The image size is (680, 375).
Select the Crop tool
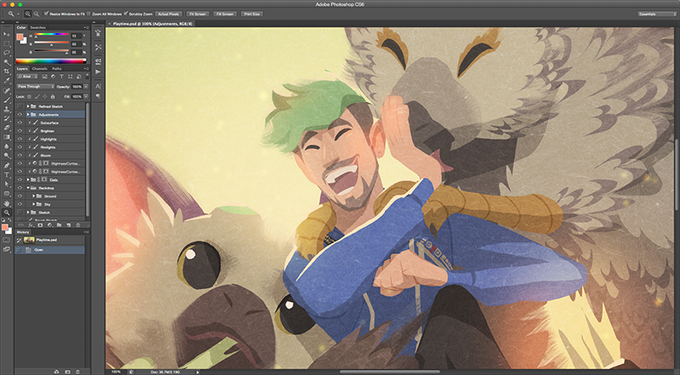point(7,72)
